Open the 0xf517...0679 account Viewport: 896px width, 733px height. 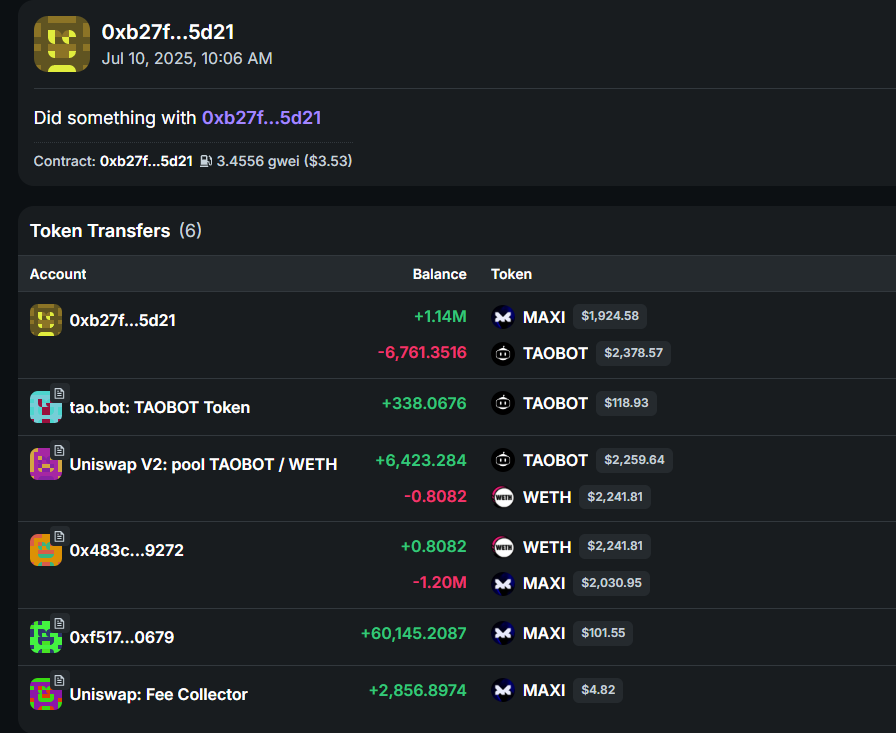tap(122, 637)
